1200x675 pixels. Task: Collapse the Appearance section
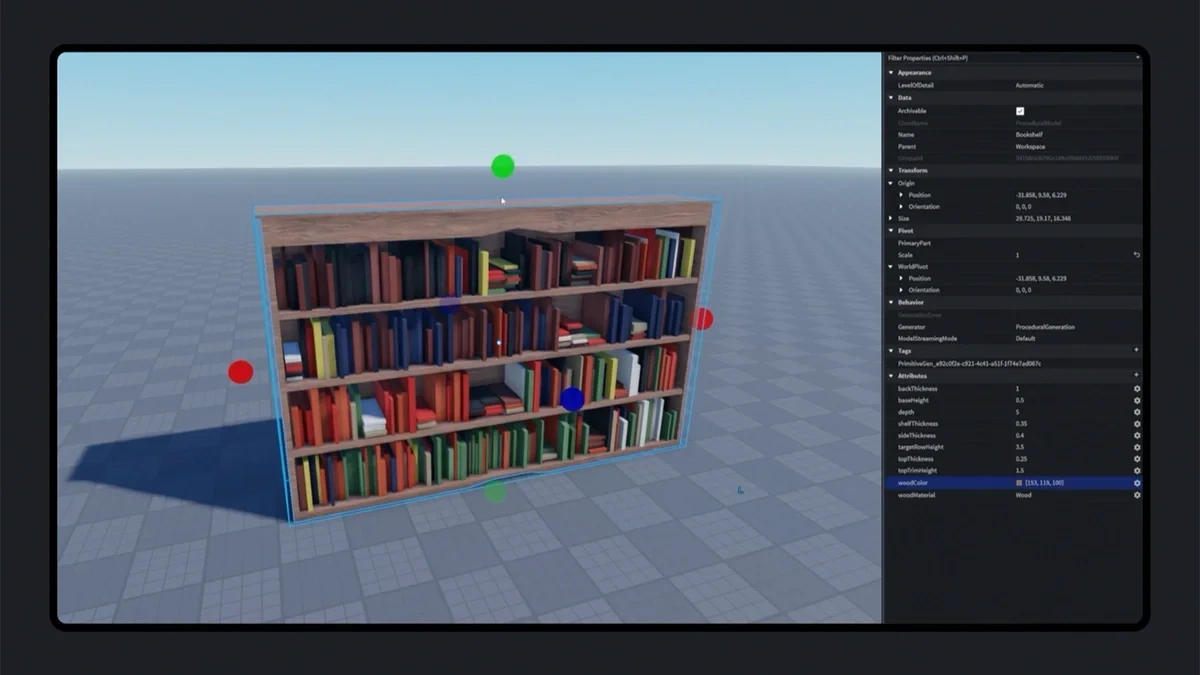point(890,73)
